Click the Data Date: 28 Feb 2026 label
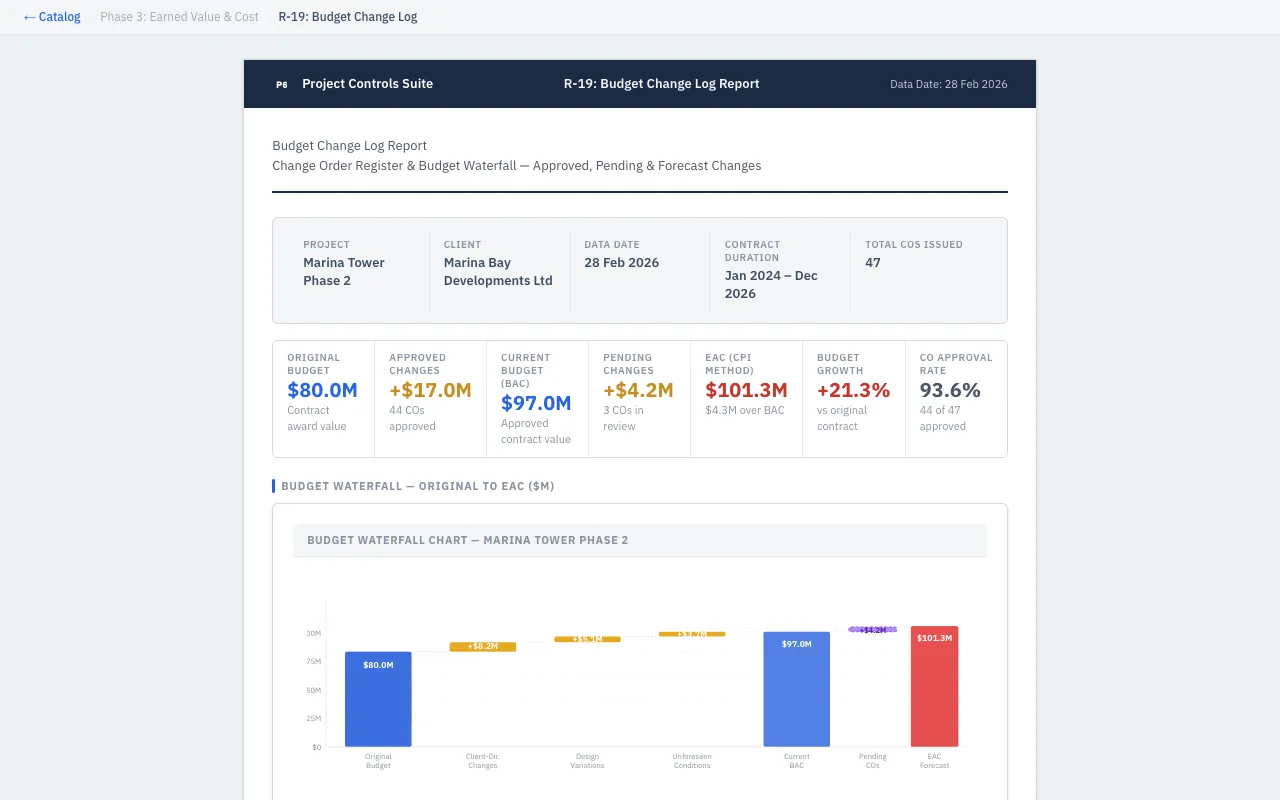Screen dimensions: 1280x800 [948, 84]
